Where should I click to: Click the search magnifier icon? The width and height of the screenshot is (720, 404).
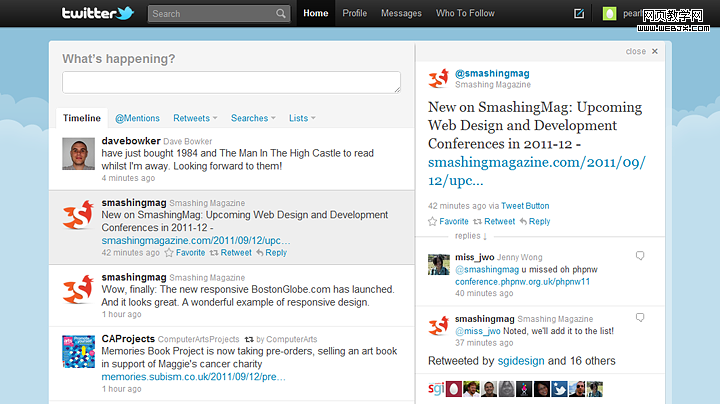click(282, 14)
